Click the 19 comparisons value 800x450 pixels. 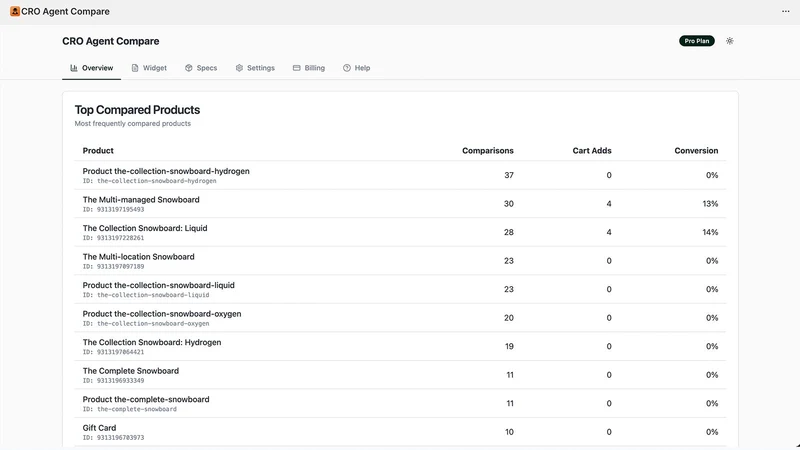509,346
